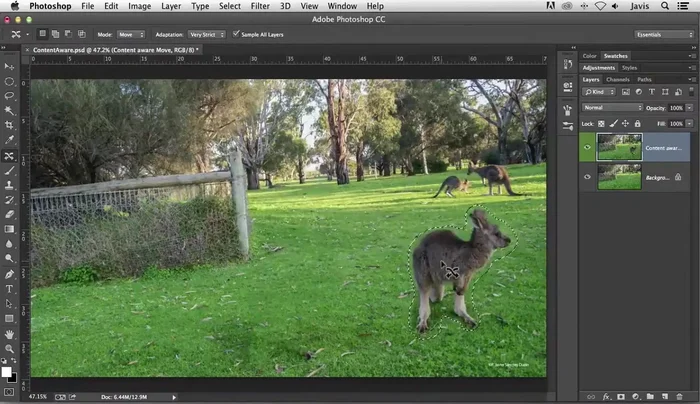Viewport: 700px width, 404px height.
Task: Select the Crop tool
Action: click(9, 126)
